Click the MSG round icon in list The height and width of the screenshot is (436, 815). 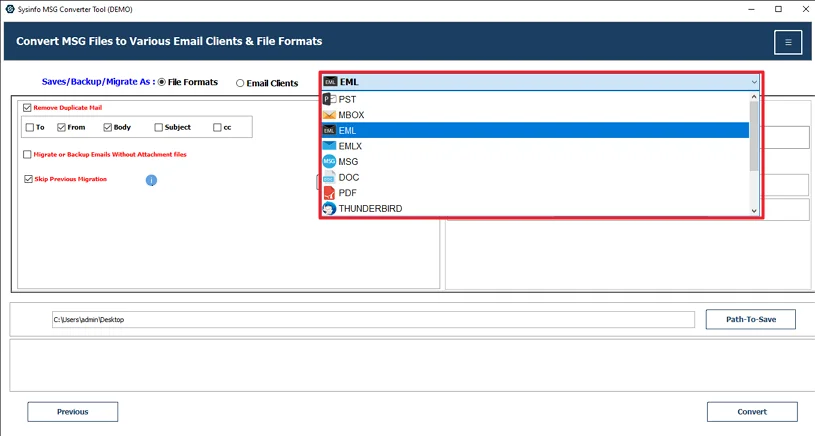pyautogui.click(x=329, y=162)
